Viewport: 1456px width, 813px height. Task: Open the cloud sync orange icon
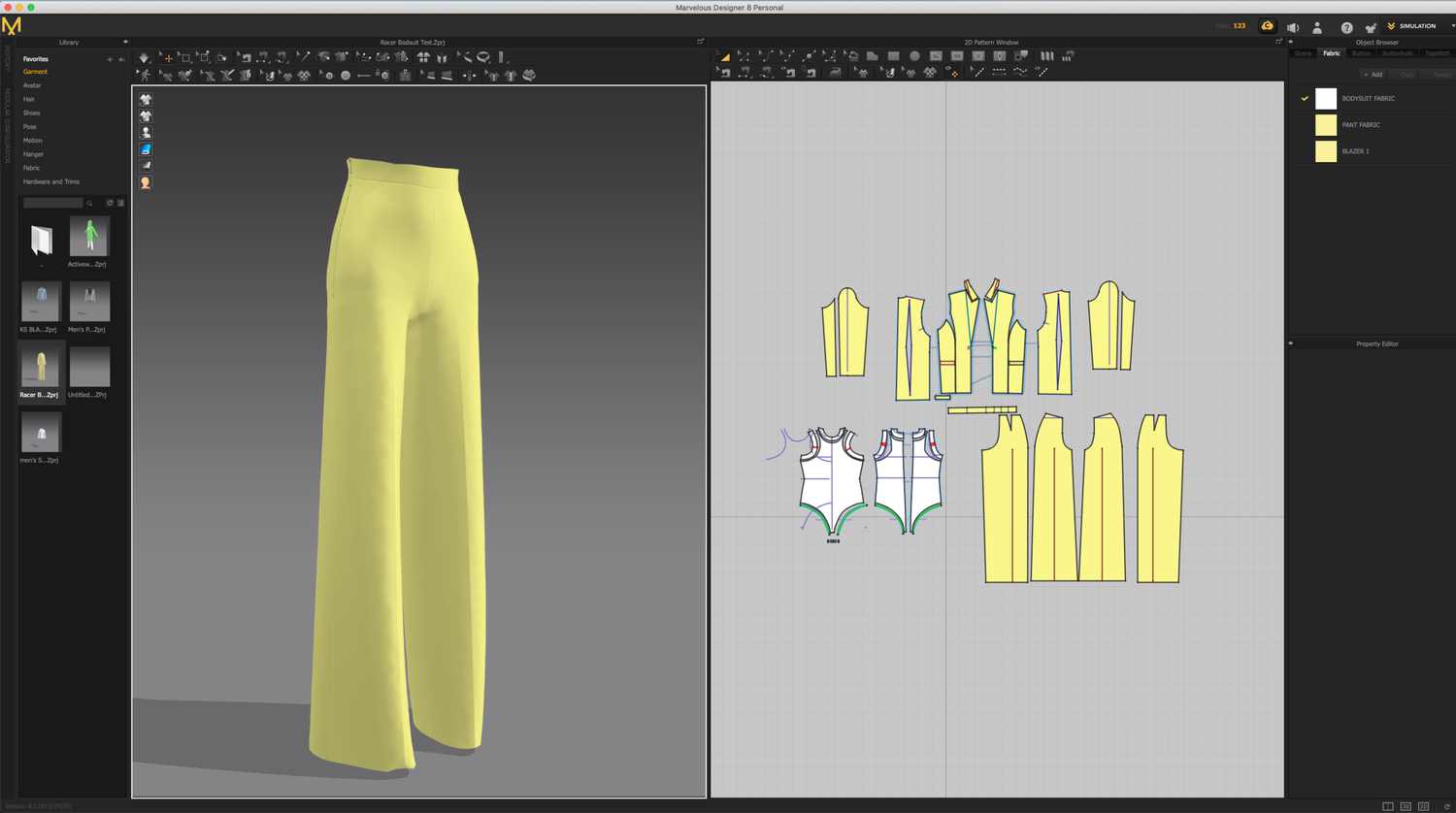[x=1267, y=26]
